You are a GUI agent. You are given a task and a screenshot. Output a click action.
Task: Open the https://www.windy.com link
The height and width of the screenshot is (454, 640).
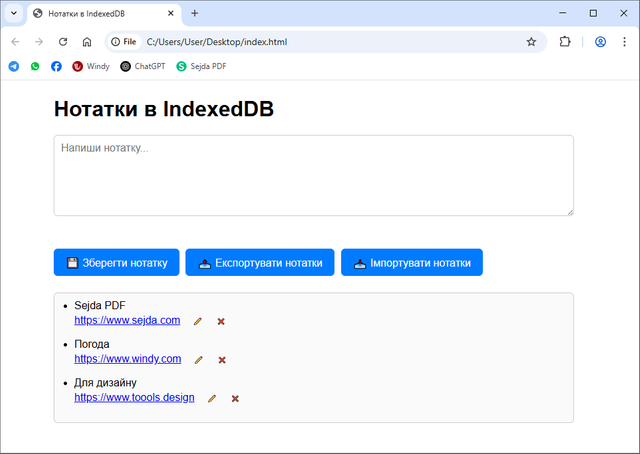tap(128, 358)
